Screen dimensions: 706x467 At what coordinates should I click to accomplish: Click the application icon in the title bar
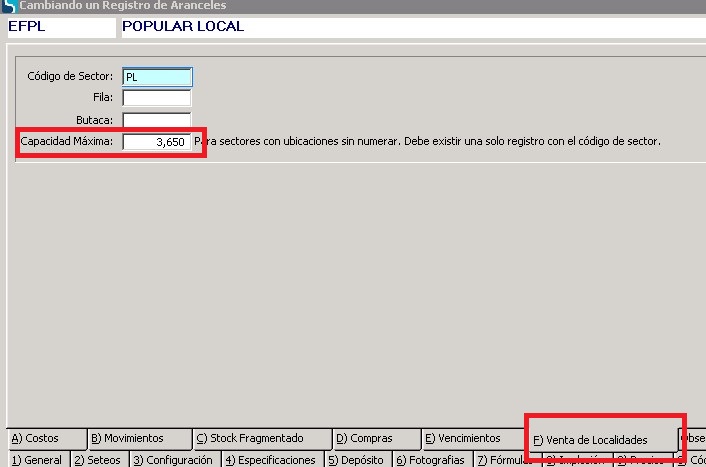point(8,6)
